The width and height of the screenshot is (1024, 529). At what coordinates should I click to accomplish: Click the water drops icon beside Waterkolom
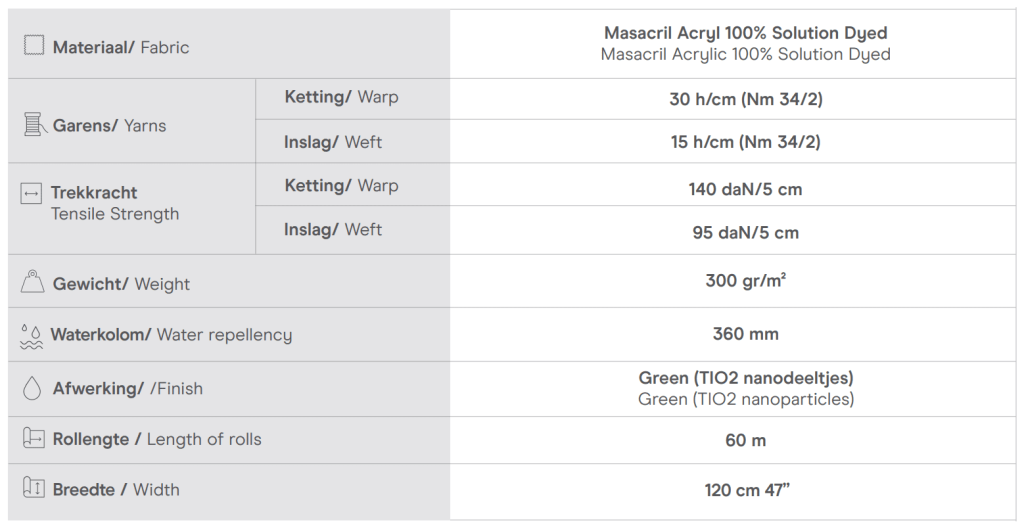31,336
